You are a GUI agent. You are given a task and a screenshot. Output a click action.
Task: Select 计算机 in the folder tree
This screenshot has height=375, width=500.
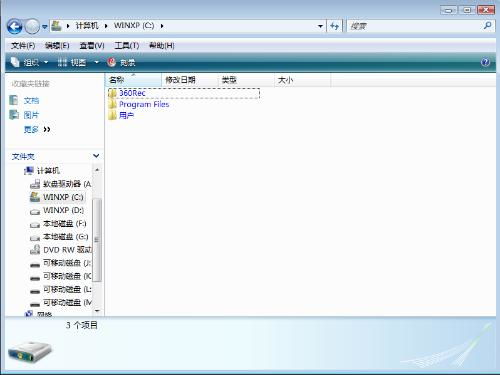click(48, 171)
